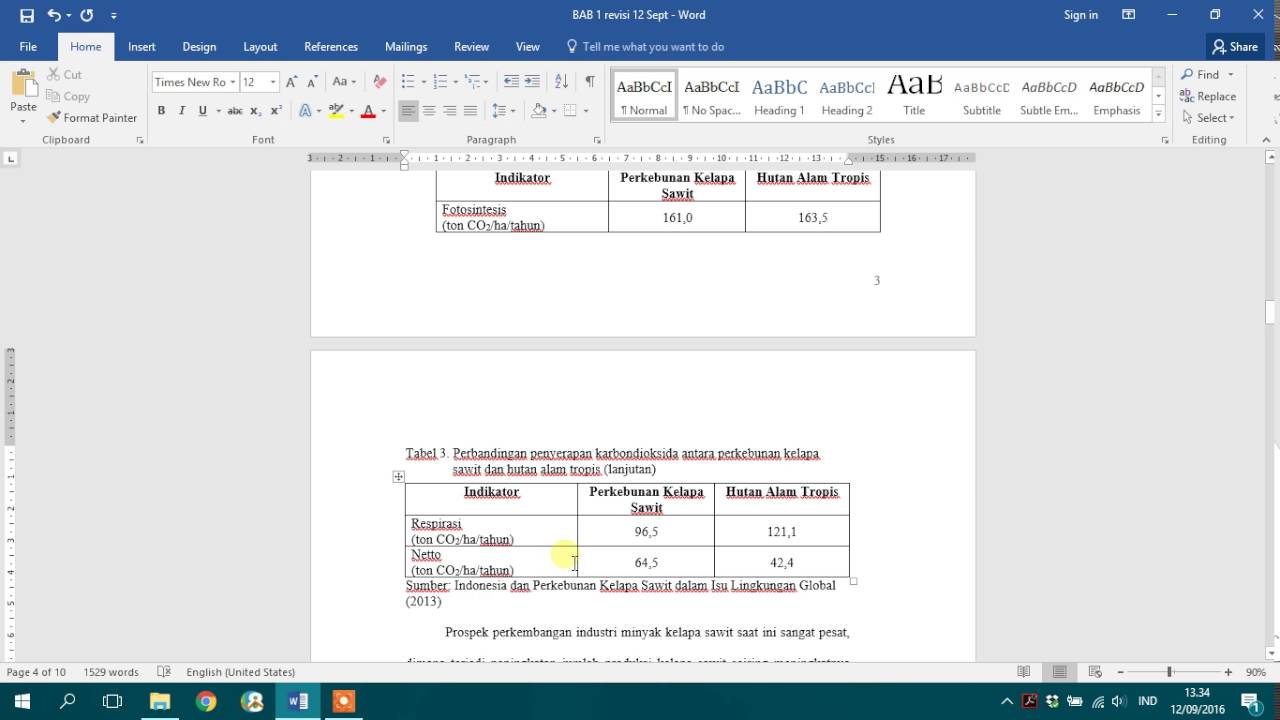Open the File tab

click(x=28, y=47)
